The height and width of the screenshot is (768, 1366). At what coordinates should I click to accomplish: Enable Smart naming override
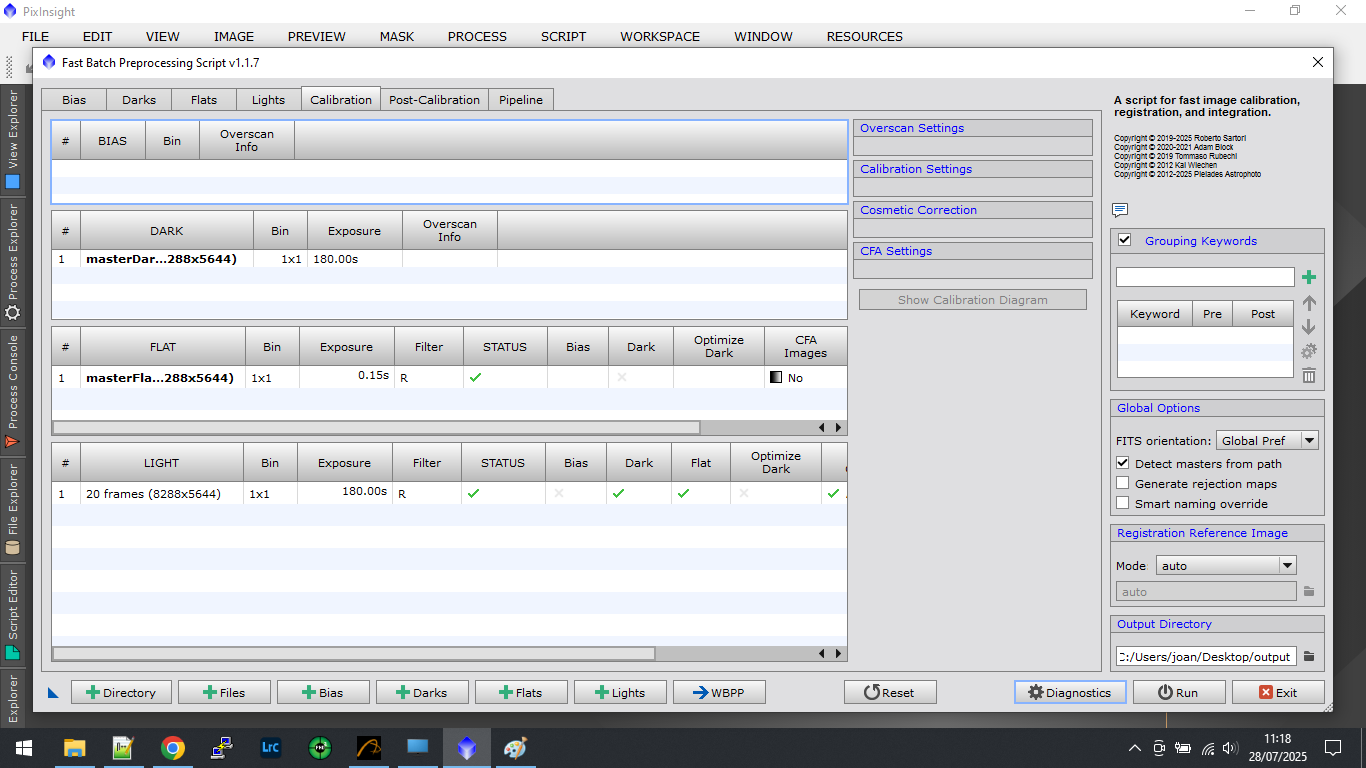coord(1123,504)
